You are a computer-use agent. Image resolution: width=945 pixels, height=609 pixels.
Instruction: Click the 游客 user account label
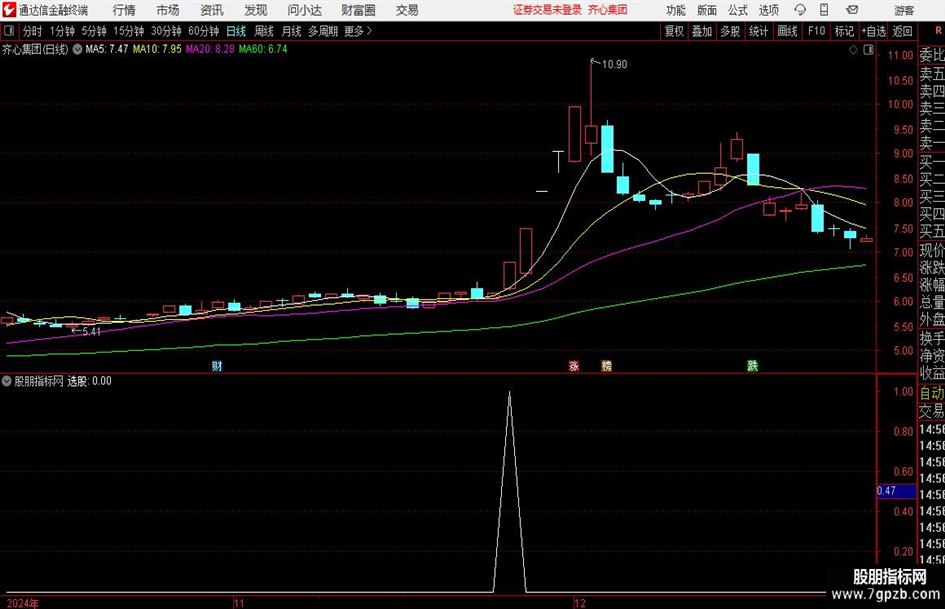(904, 10)
